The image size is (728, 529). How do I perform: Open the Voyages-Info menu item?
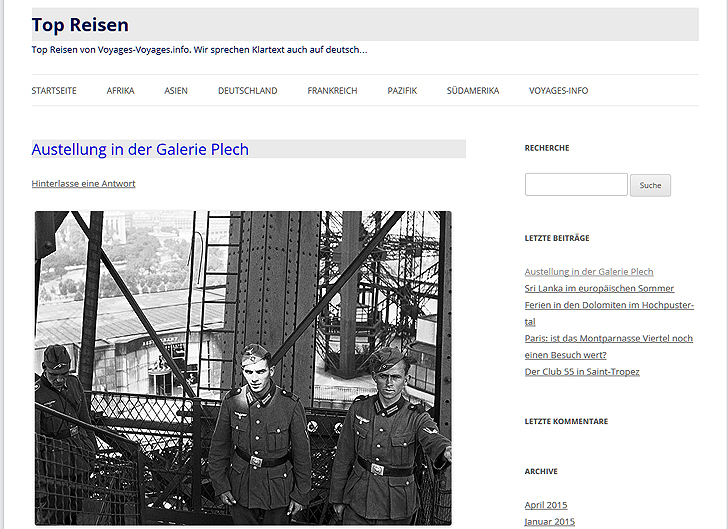[x=559, y=91]
